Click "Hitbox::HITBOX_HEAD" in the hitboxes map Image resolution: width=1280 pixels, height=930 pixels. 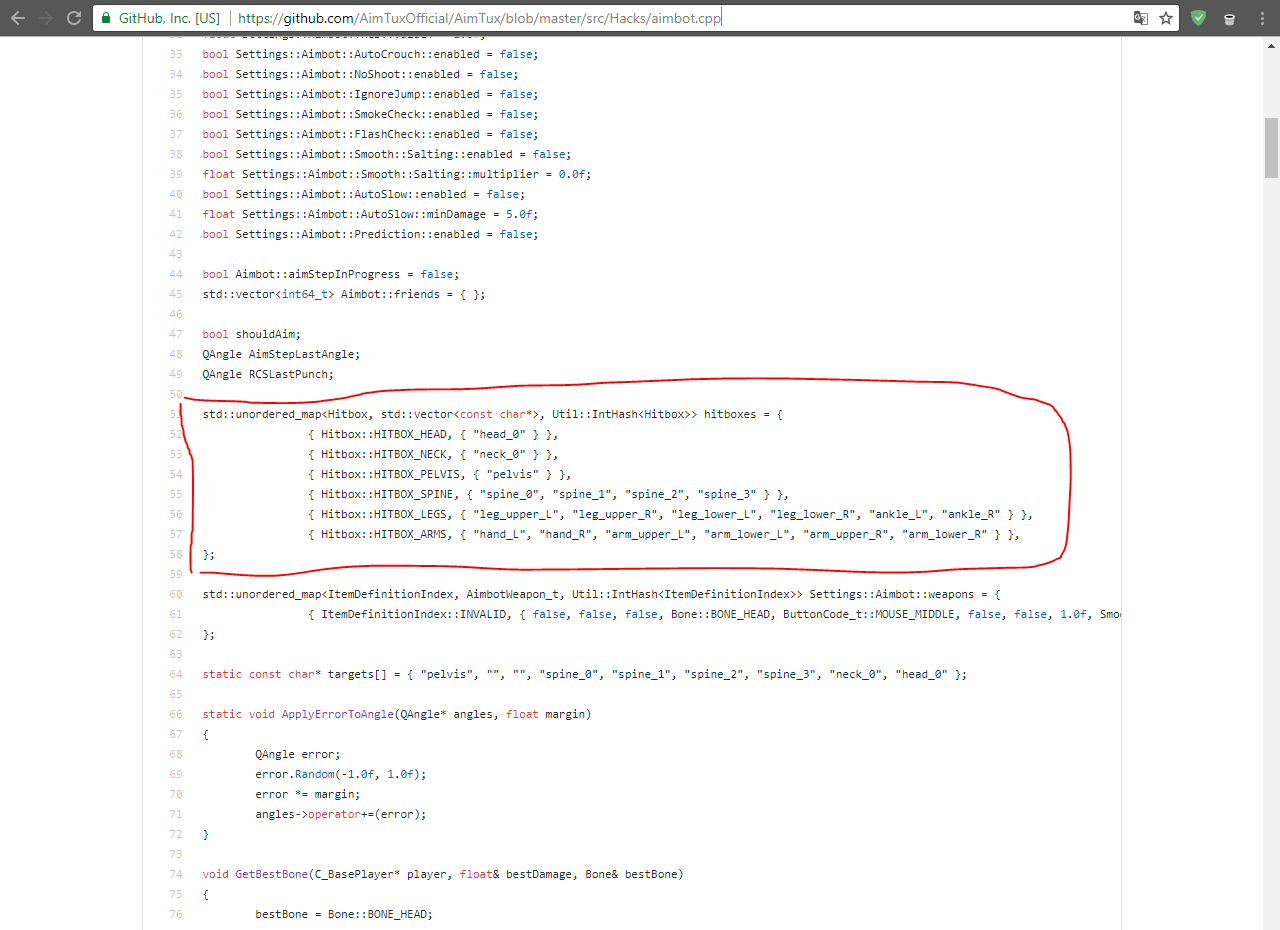click(x=384, y=434)
